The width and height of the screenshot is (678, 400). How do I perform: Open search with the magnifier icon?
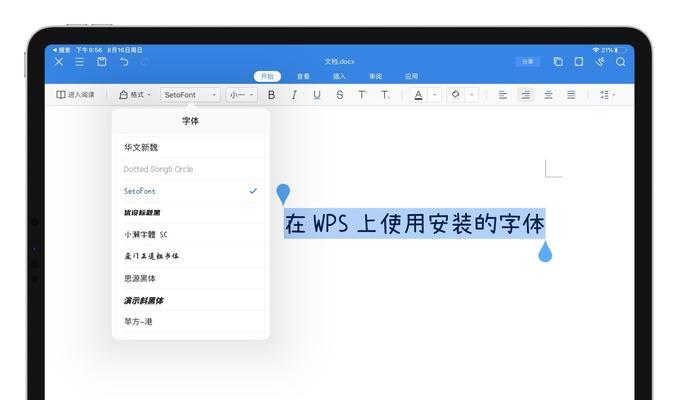click(620, 62)
